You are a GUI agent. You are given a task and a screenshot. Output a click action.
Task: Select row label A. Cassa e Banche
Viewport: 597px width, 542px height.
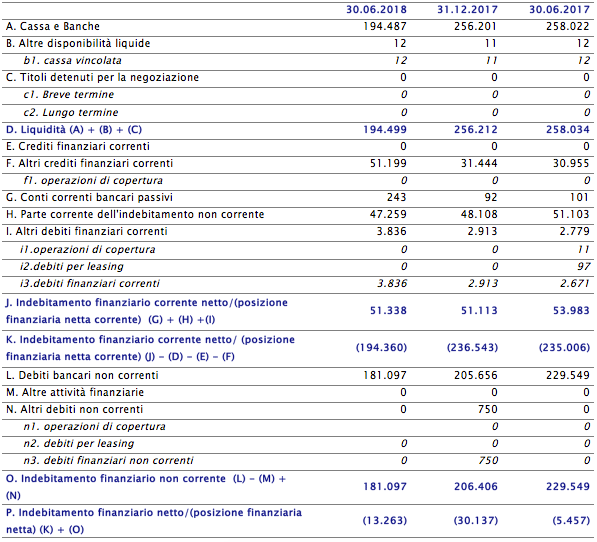pos(53,26)
